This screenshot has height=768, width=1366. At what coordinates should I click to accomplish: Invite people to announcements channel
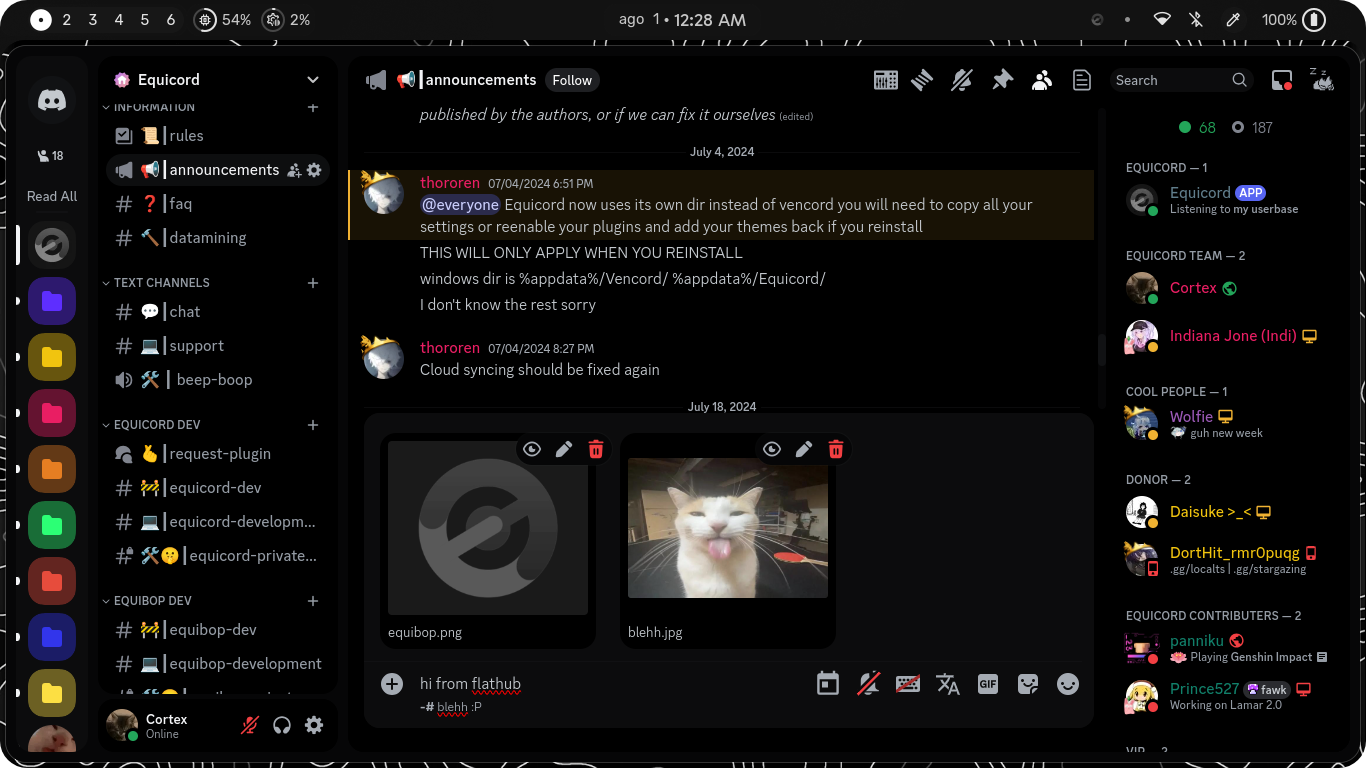[294, 170]
